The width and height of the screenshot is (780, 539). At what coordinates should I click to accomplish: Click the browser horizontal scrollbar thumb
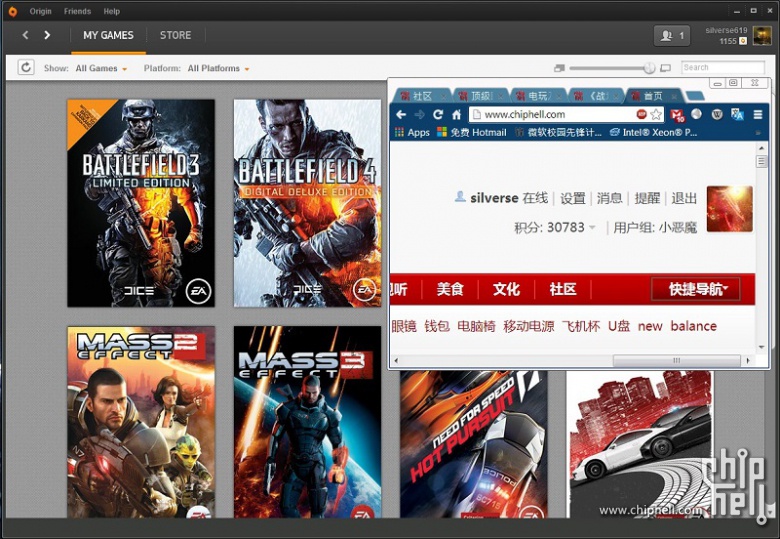pyautogui.click(x=677, y=360)
